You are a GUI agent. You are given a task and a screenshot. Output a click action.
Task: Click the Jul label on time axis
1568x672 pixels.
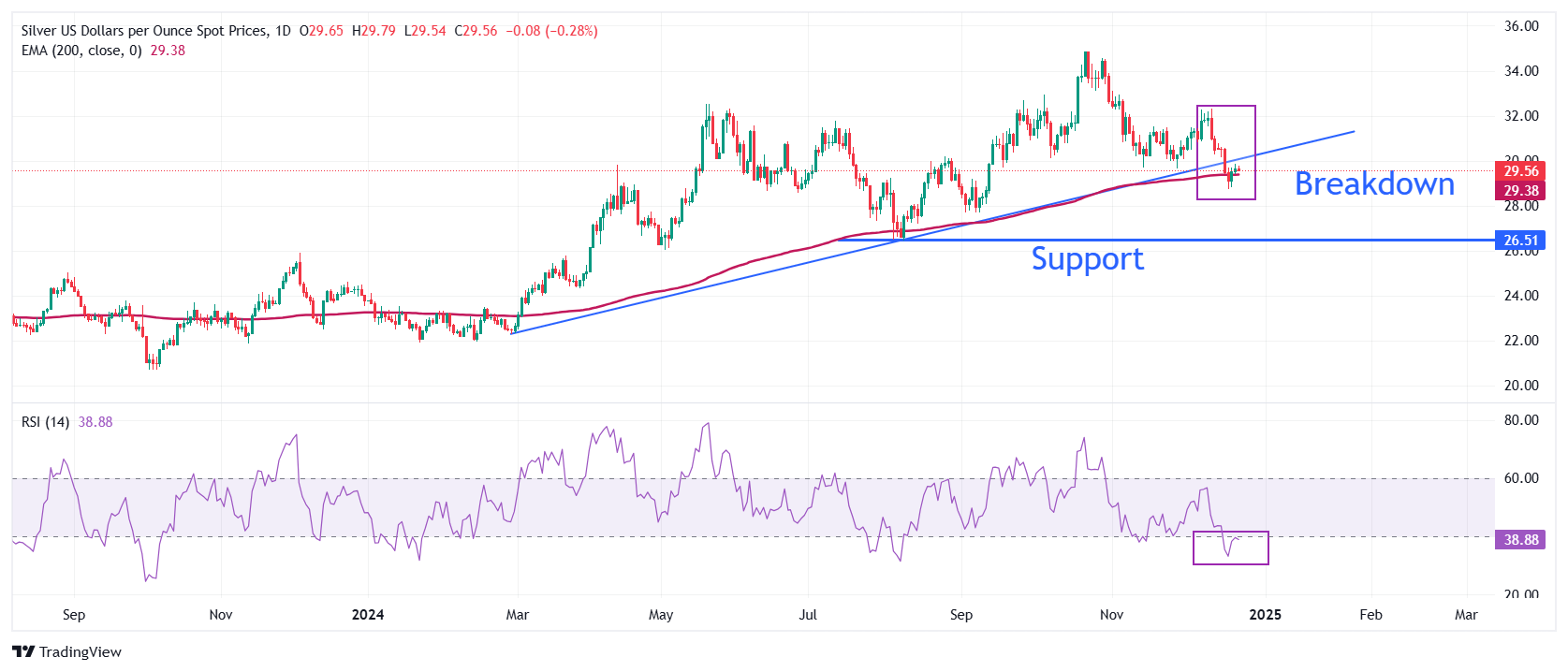click(808, 615)
